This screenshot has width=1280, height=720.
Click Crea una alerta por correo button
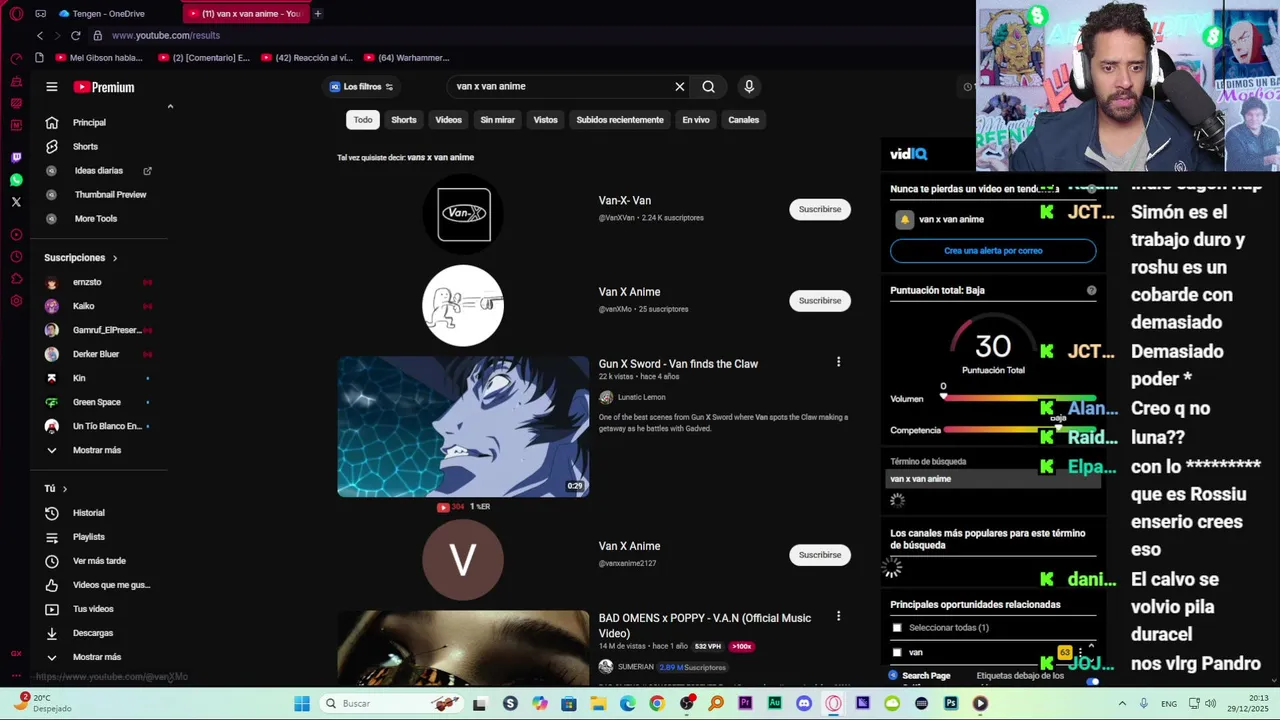[993, 251]
